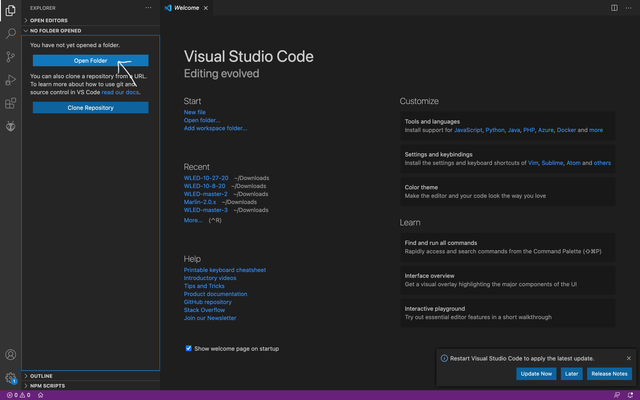Open recent WLED-master-3 folder
640x400 pixels.
pos(206,210)
